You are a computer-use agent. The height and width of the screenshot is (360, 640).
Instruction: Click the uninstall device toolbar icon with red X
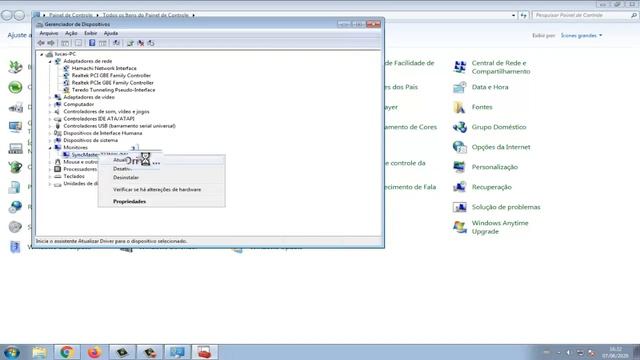(x=141, y=43)
